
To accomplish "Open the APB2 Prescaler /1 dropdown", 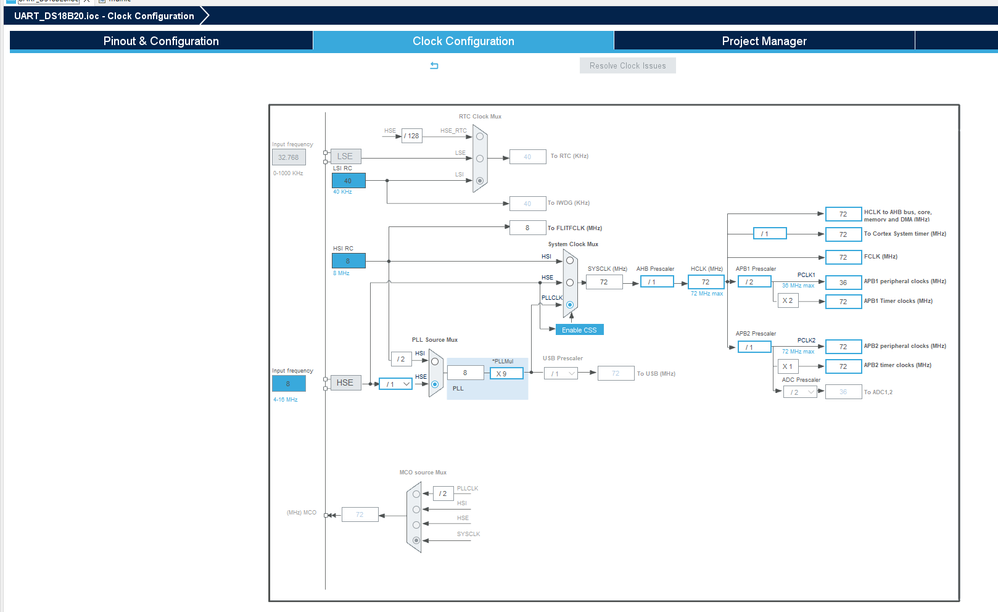I will 754,347.
